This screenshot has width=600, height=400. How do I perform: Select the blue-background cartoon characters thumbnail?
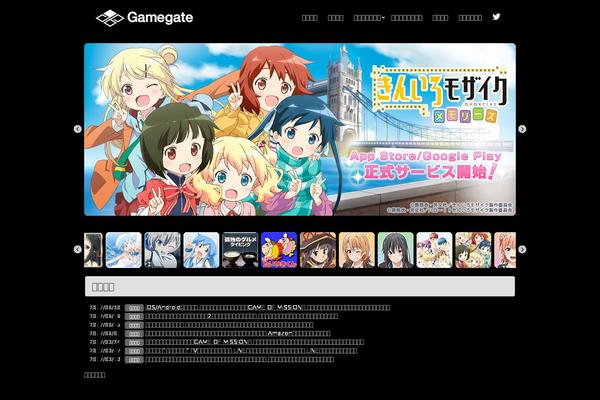(x=279, y=250)
